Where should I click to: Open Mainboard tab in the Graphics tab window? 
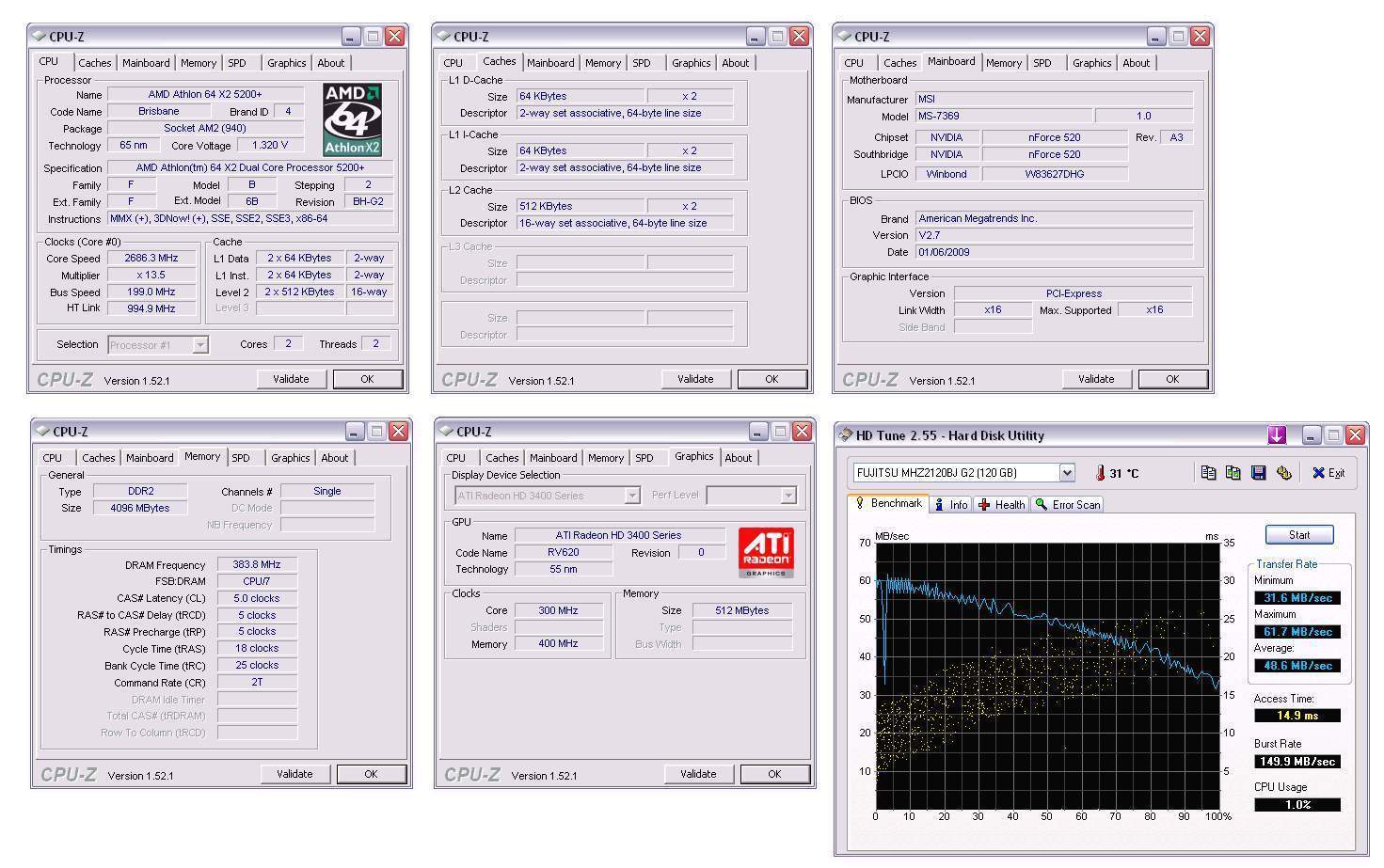553,458
